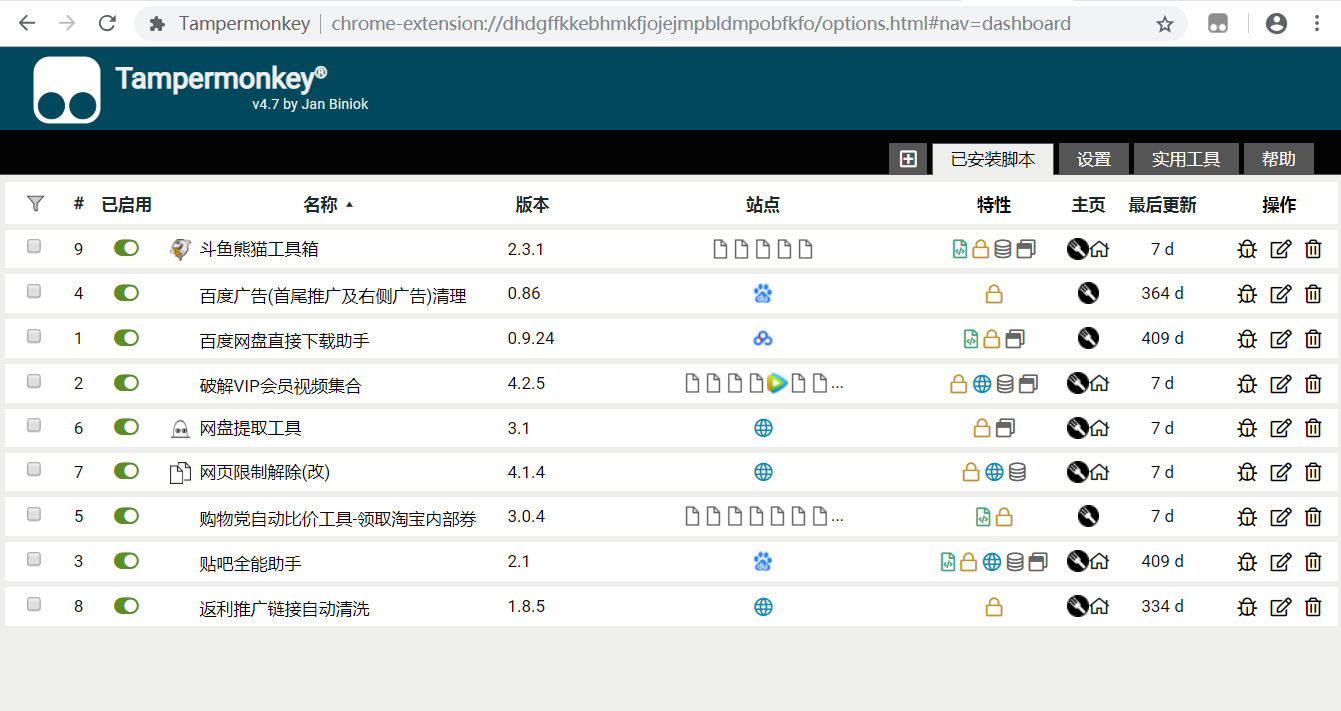Sort by 版本 column header
This screenshot has height=711, width=1341.
click(x=532, y=205)
